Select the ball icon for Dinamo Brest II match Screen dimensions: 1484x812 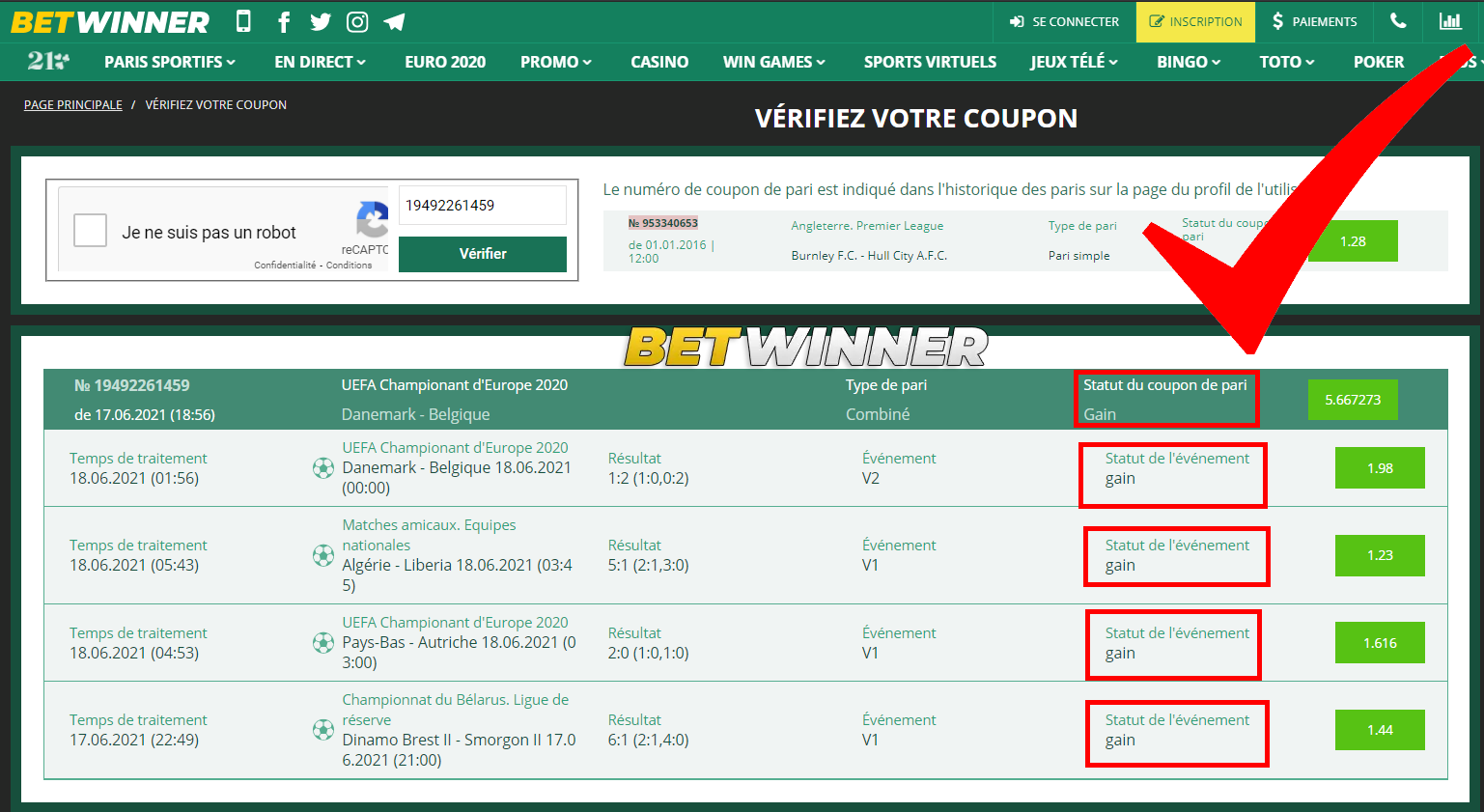[322, 730]
